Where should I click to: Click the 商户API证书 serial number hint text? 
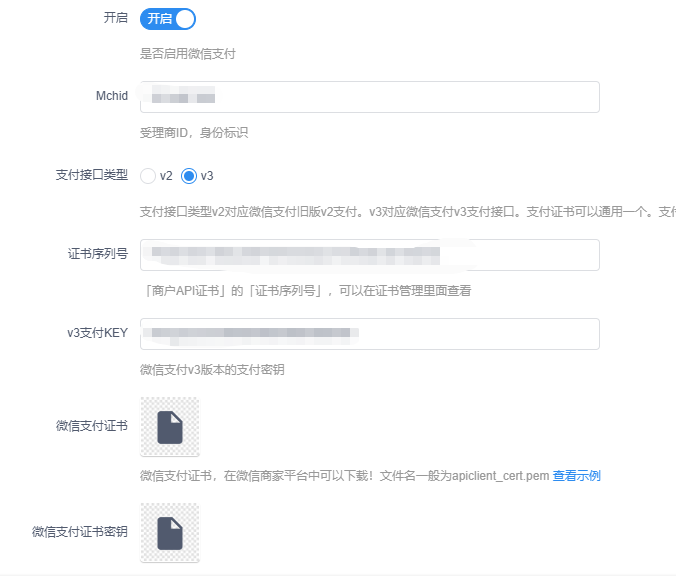point(306,291)
